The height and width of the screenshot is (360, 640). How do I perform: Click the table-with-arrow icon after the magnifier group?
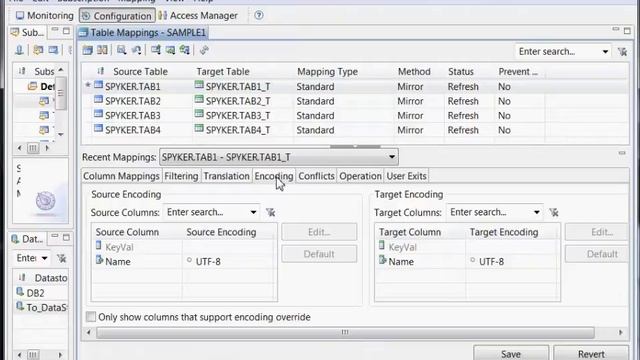[156, 50]
